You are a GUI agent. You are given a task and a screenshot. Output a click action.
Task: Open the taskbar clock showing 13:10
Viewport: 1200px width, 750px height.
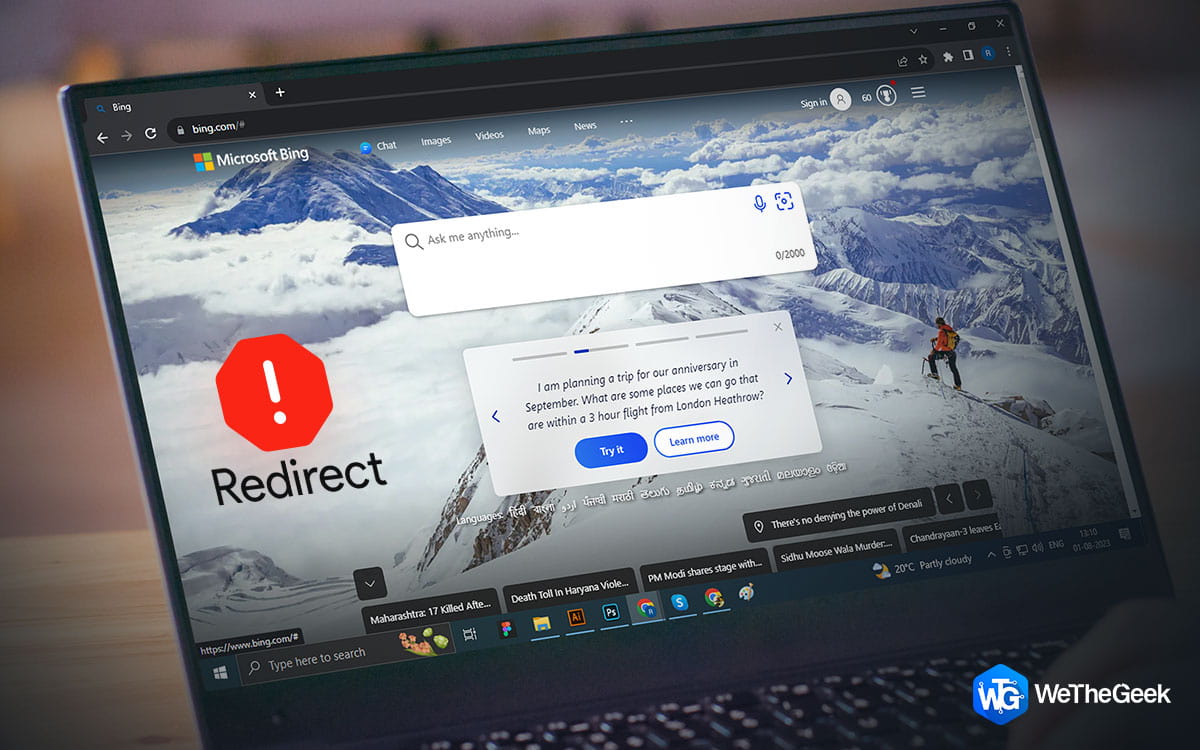(1088, 541)
